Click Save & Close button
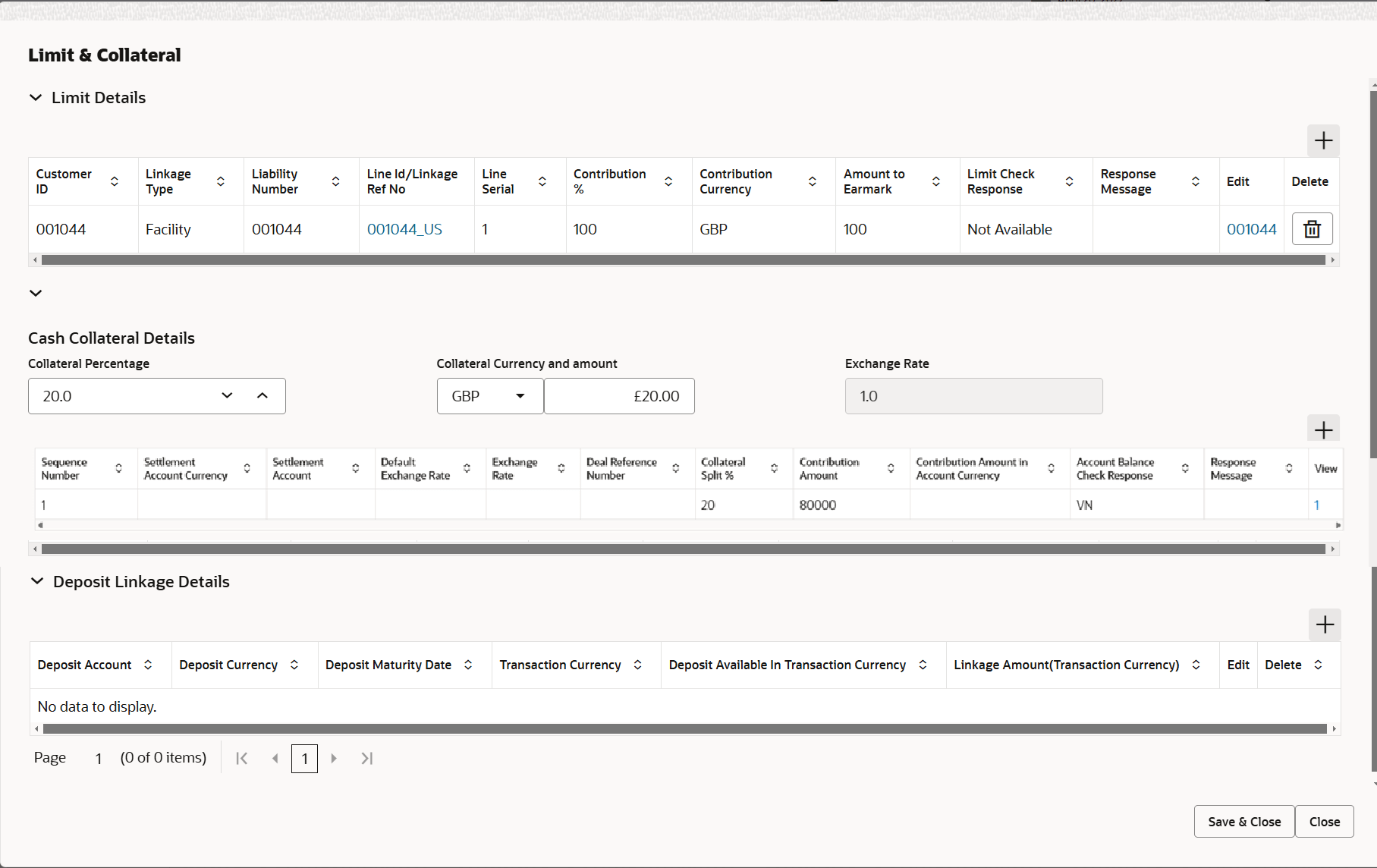The height and width of the screenshot is (868, 1377). click(1244, 822)
